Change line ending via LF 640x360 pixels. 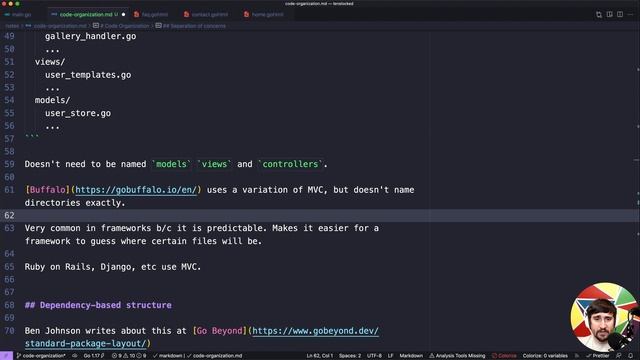coord(391,356)
